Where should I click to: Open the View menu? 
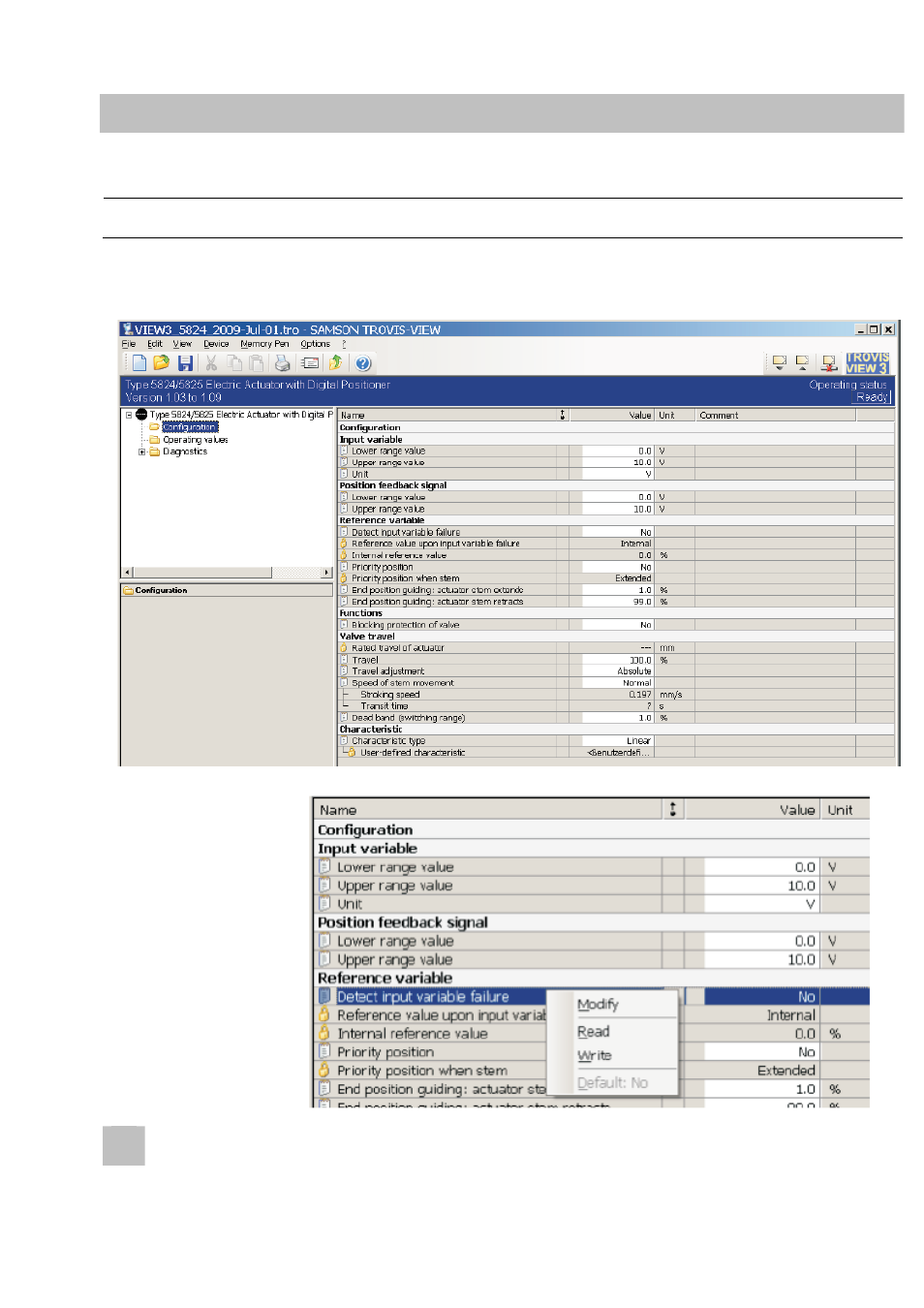[182, 344]
